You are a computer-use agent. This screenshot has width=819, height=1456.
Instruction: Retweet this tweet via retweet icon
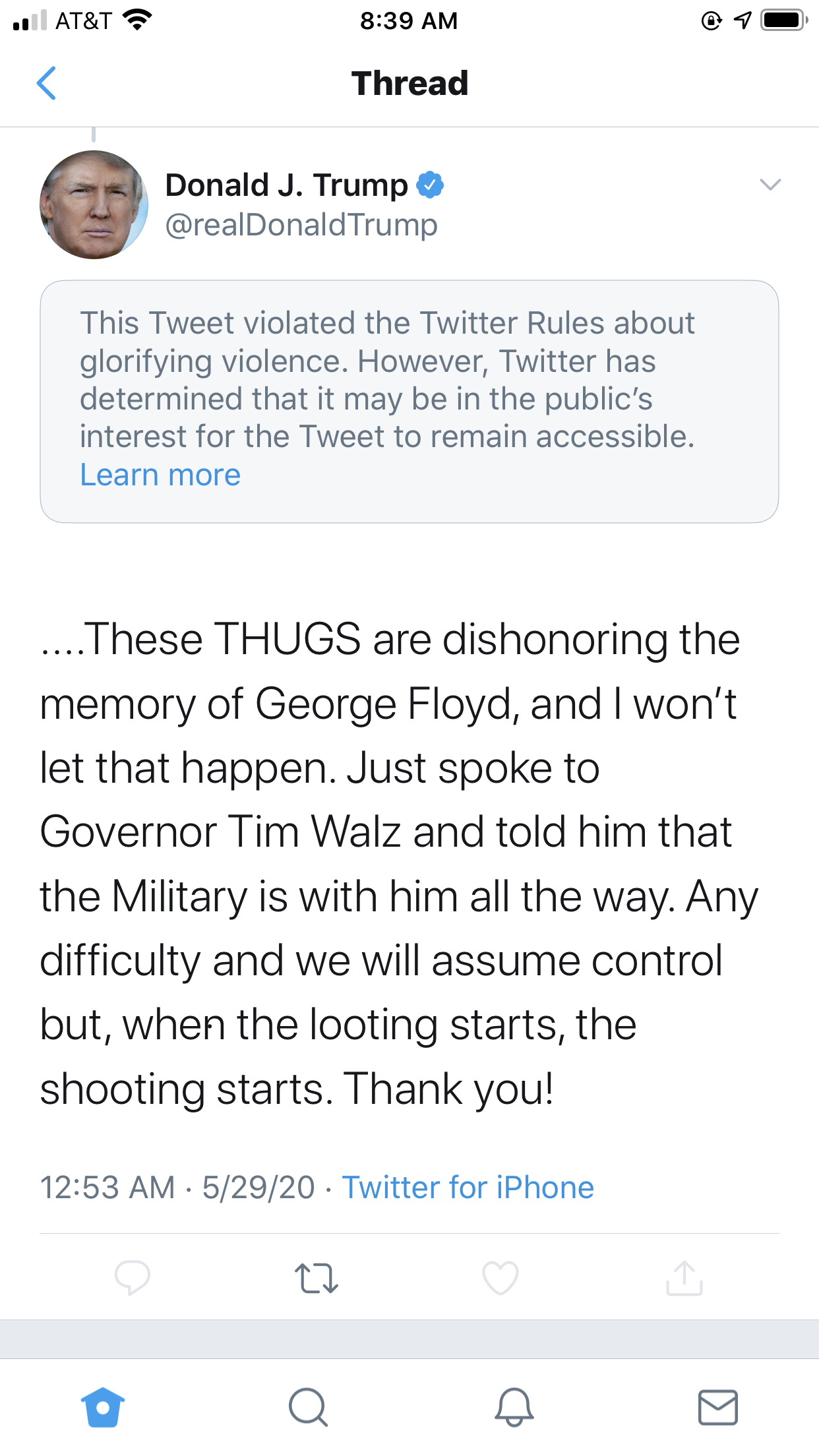coord(317,1278)
